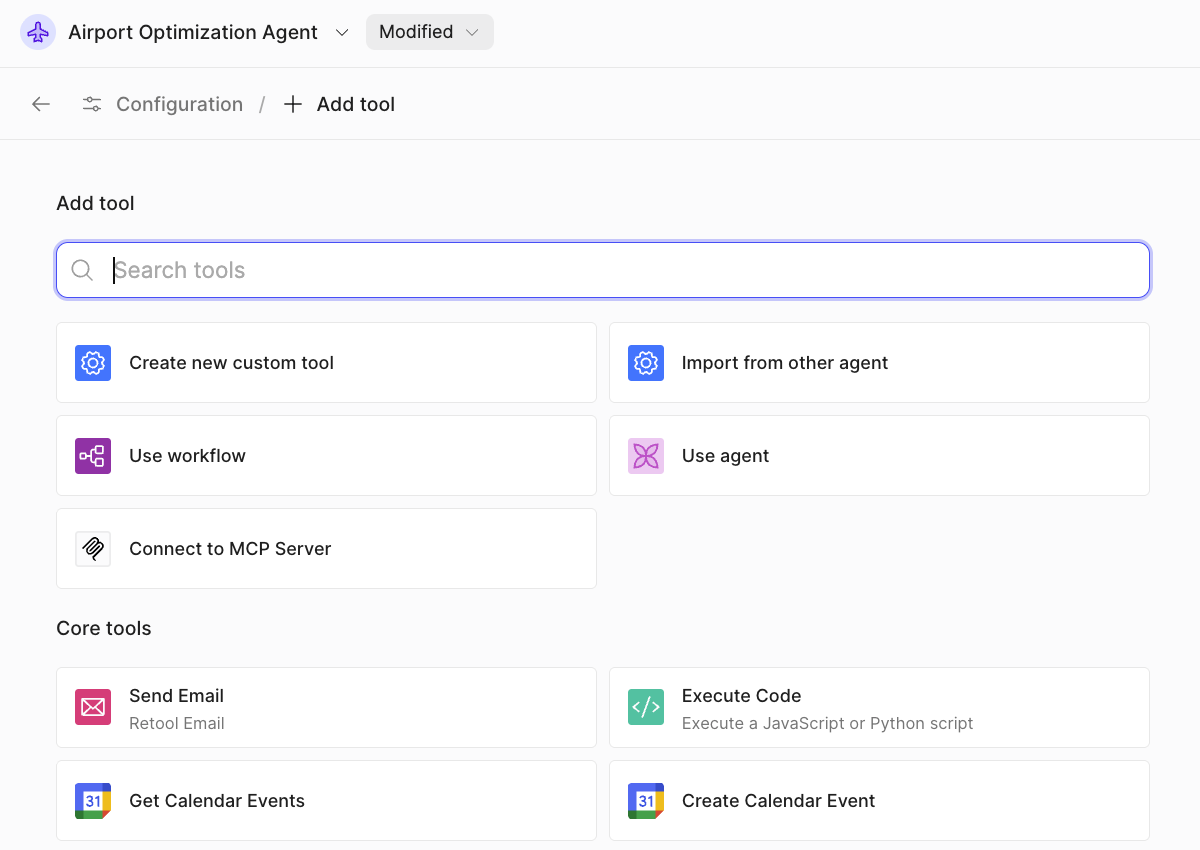
Task: Select the Create Calendar Event icon
Action: tap(645, 800)
